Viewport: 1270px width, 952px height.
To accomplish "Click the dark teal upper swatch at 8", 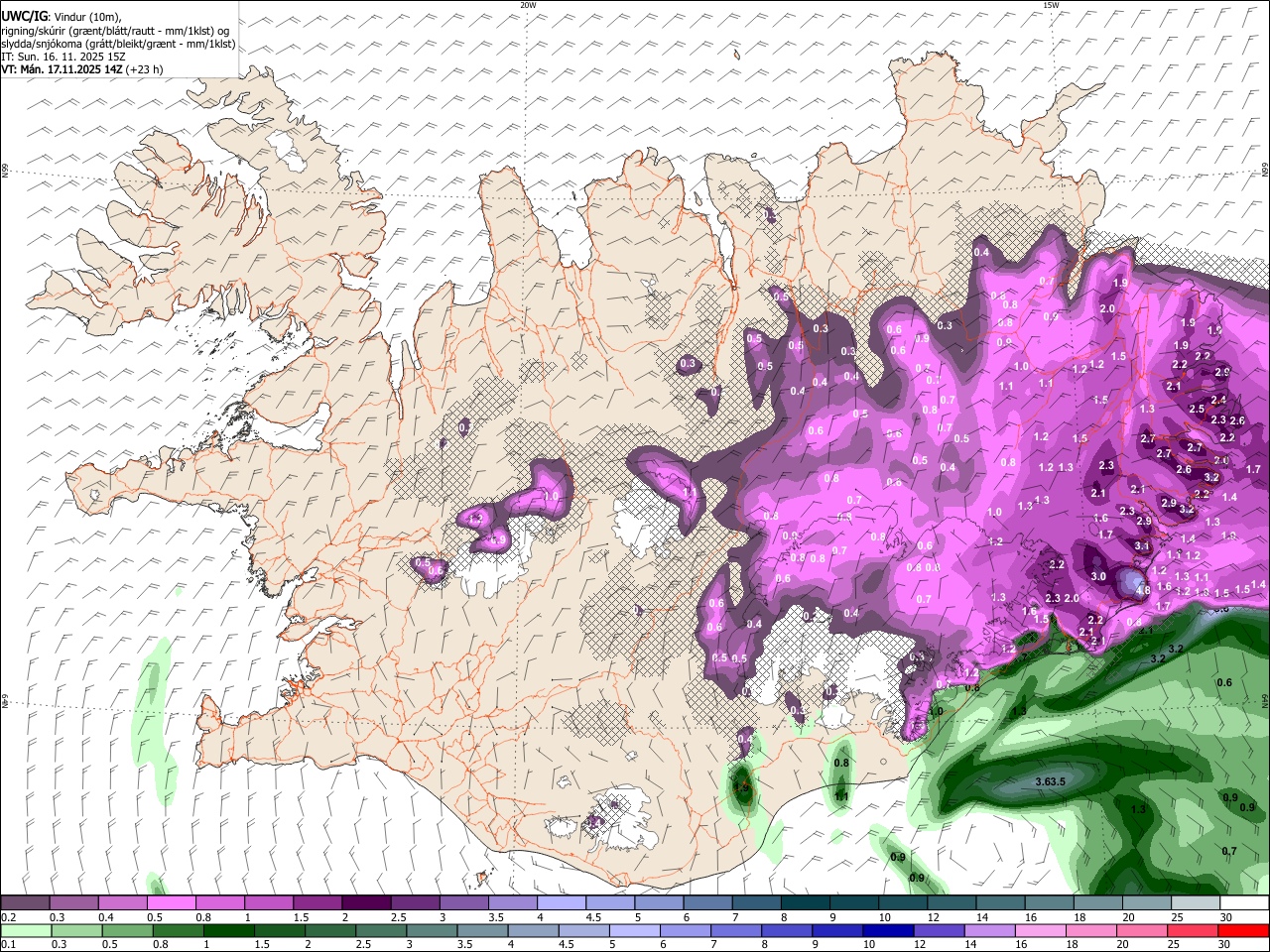I will point(805,902).
